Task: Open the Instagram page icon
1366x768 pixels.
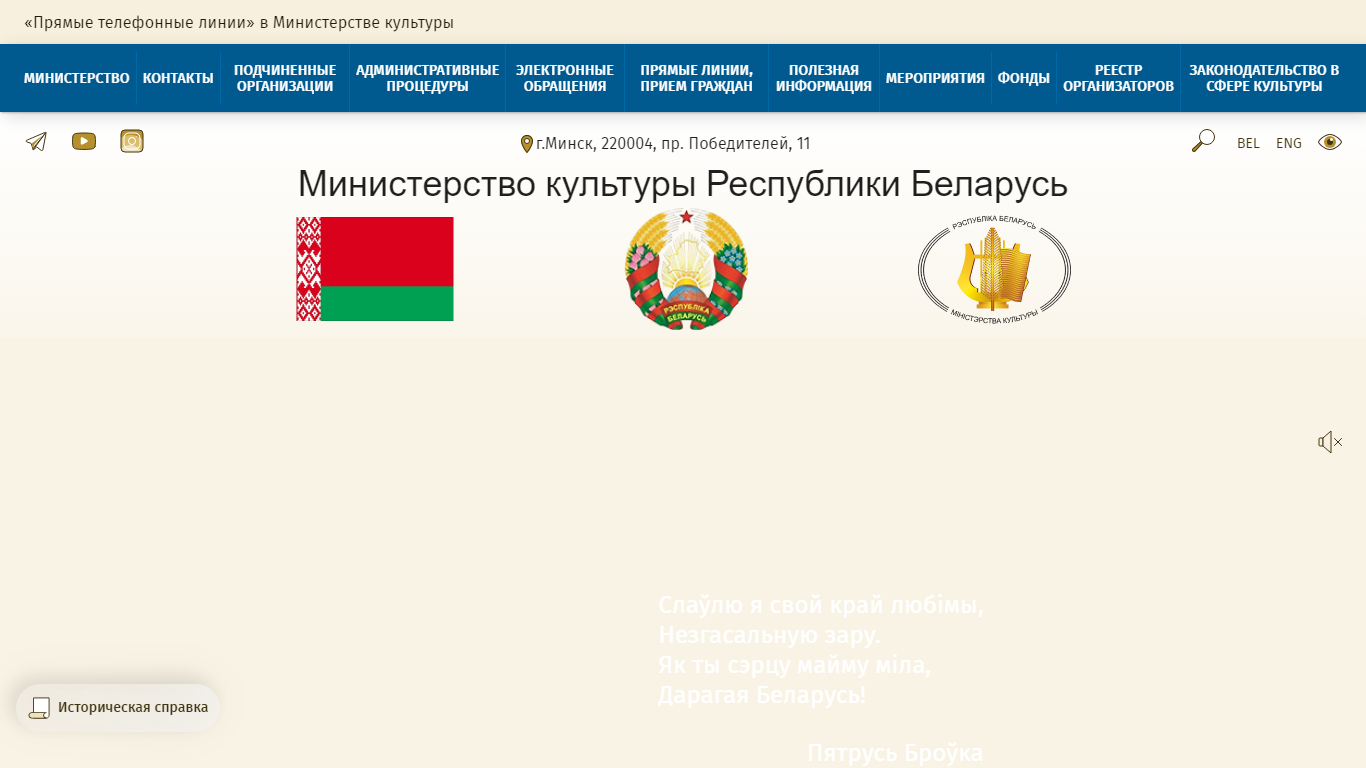Action: coord(132,142)
